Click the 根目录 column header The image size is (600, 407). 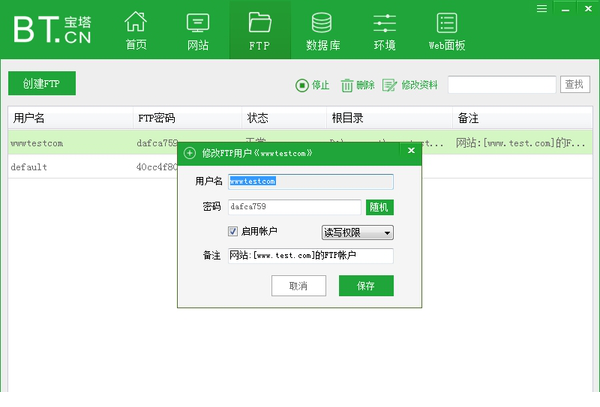[390, 118]
